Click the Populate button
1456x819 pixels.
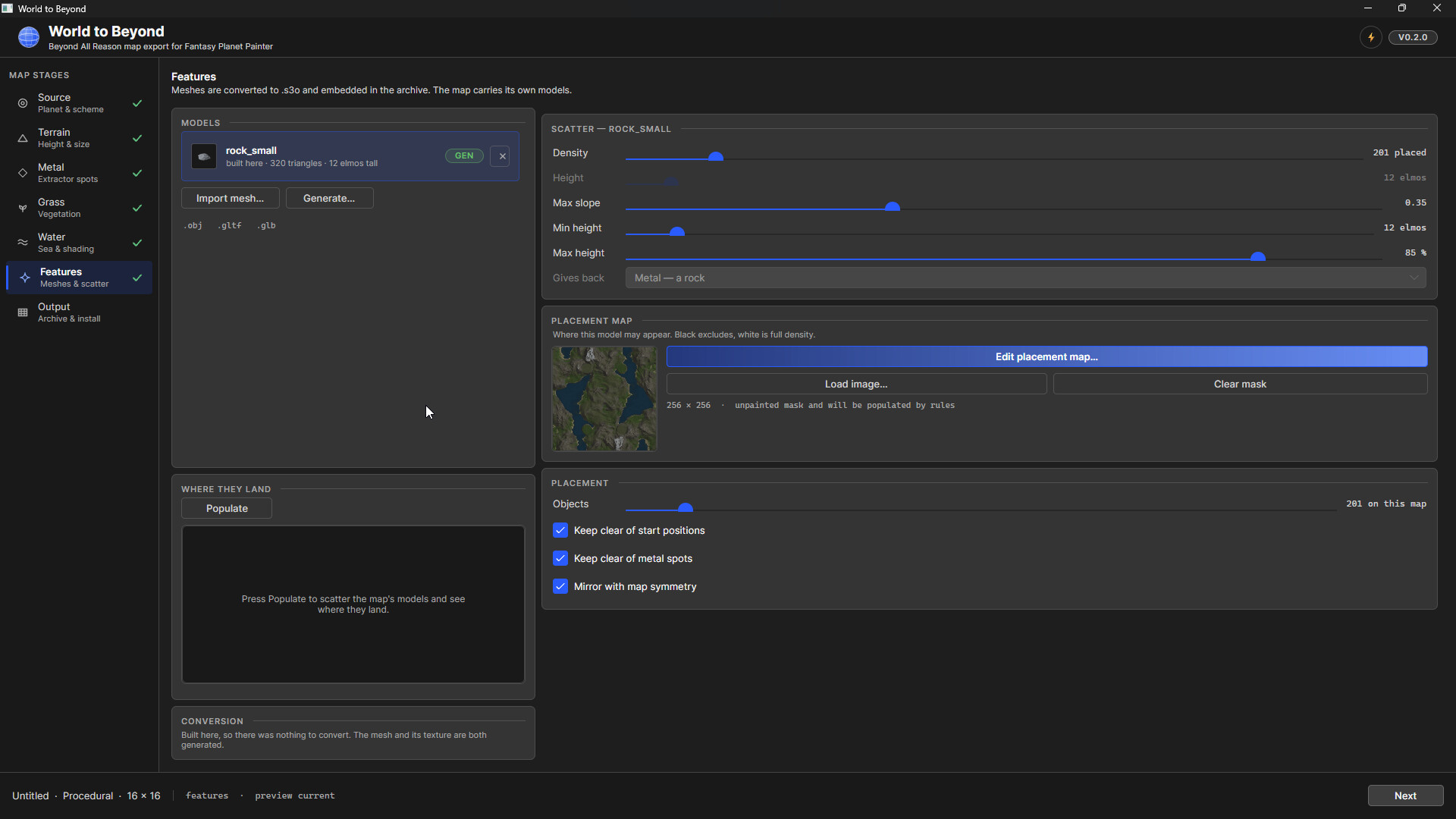click(x=227, y=508)
